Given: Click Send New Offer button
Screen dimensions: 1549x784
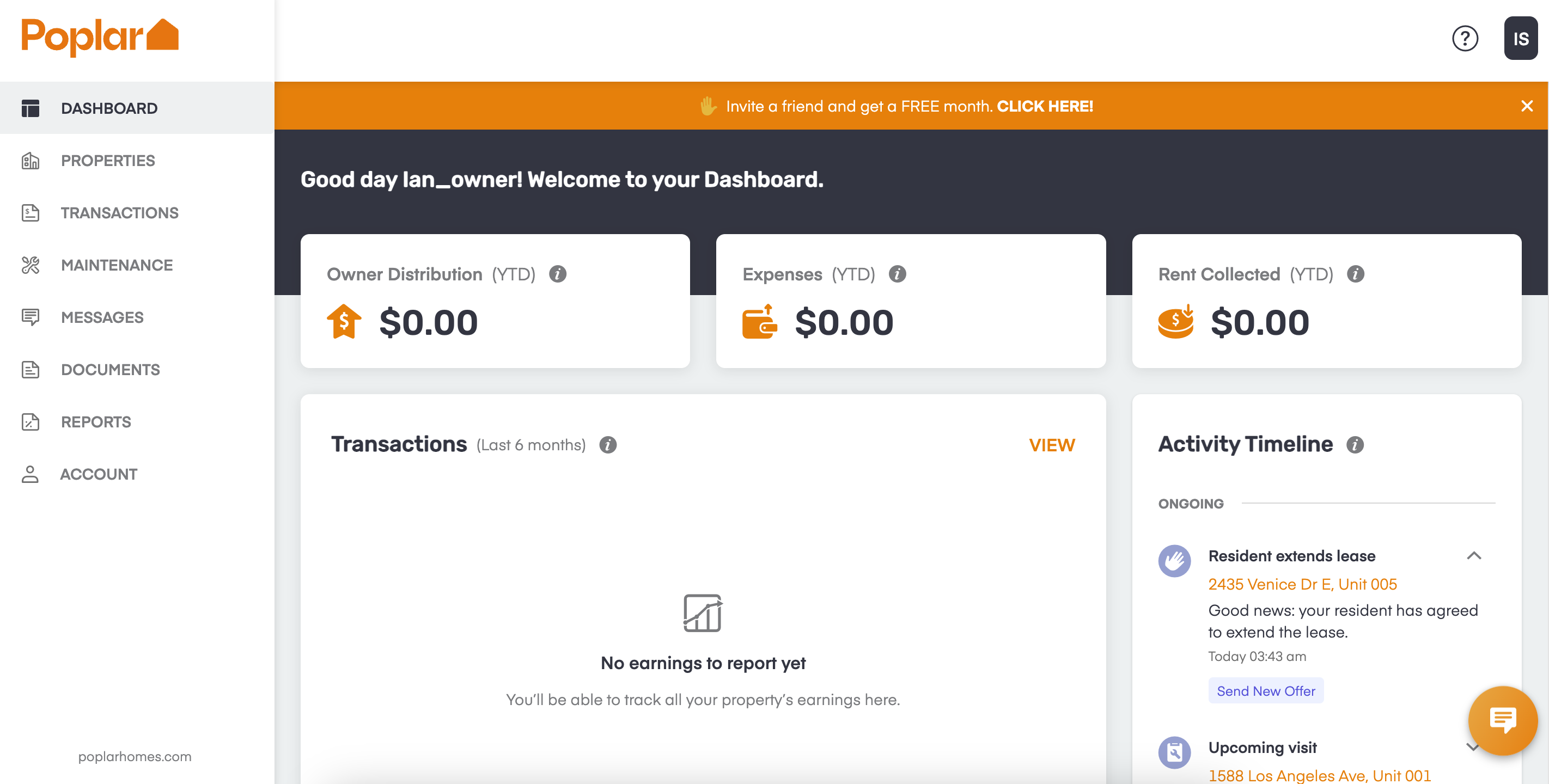Looking at the screenshot, I should [1265, 691].
